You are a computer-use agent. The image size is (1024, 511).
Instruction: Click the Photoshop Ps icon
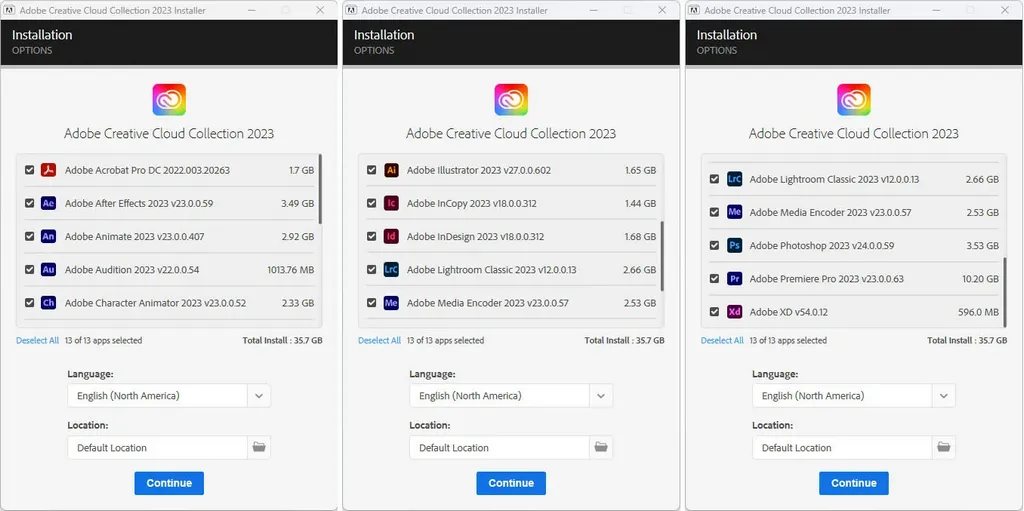click(x=734, y=246)
